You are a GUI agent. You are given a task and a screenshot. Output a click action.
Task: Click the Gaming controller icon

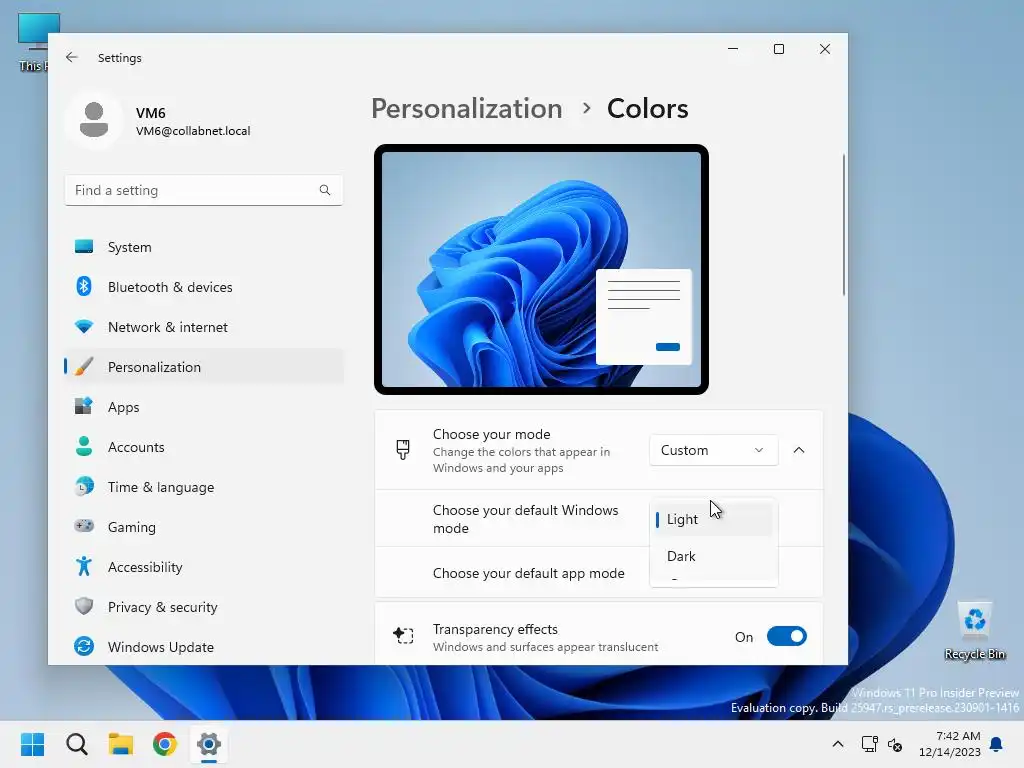pyautogui.click(x=84, y=526)
